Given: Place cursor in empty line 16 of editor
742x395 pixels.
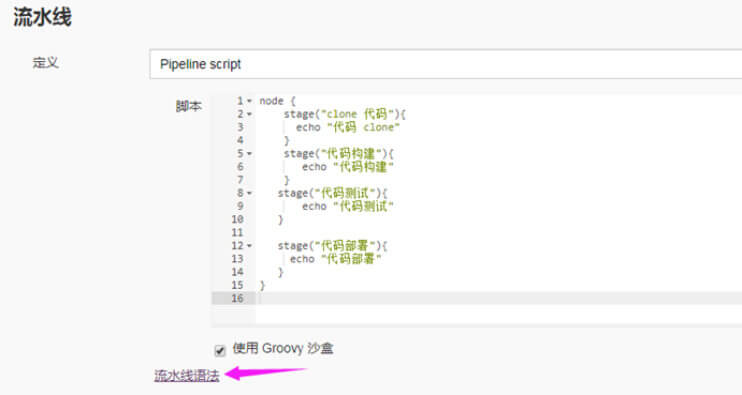Looking at the screenshot, I should pos(499,298).
